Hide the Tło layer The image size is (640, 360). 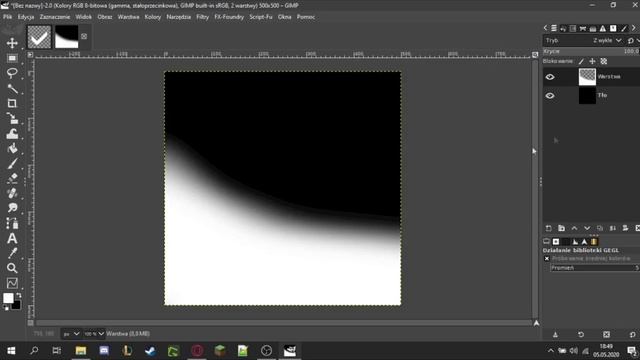coord(550,96)
